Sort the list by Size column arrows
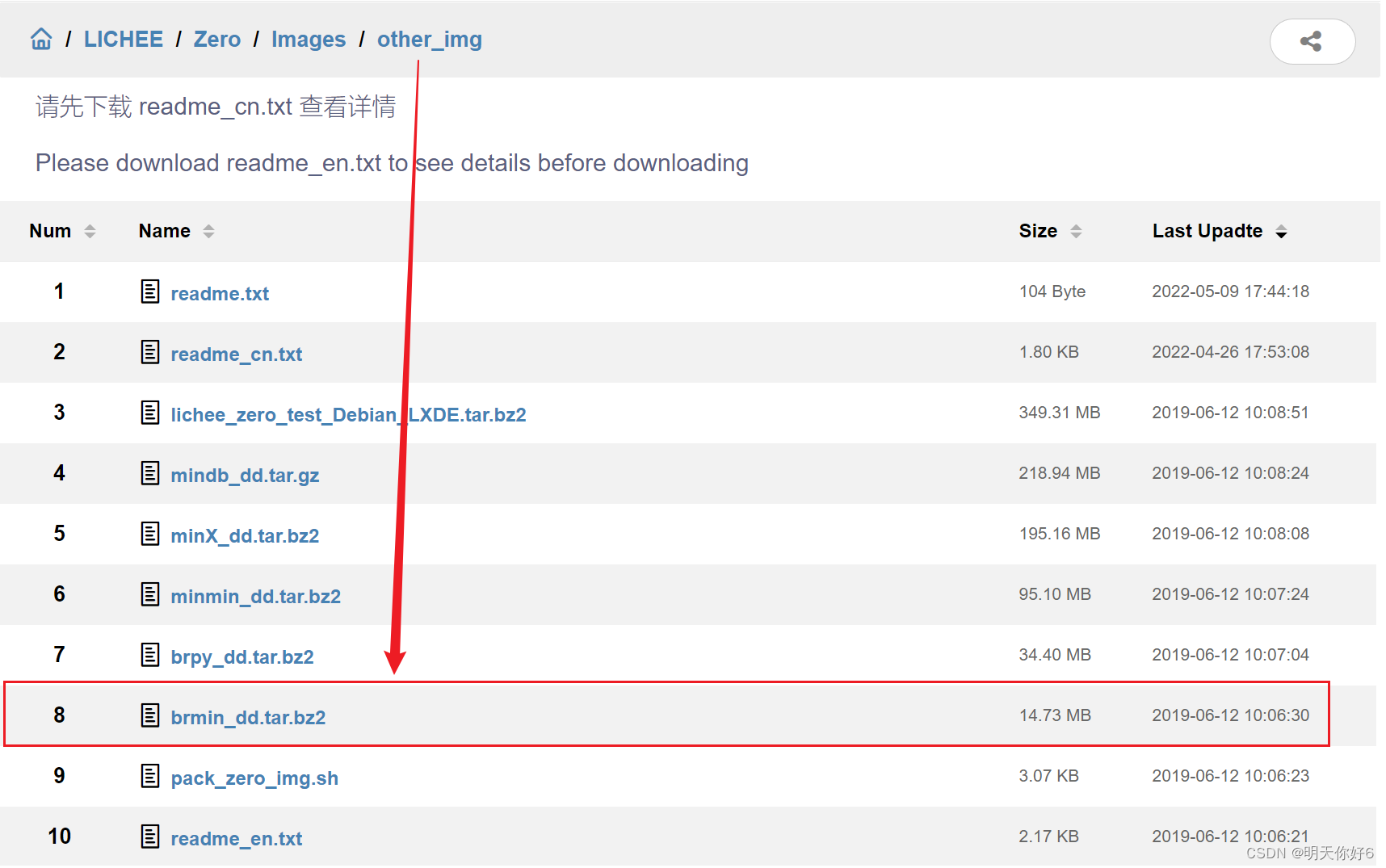The image size is (1386, 868). pos(1076,232)
